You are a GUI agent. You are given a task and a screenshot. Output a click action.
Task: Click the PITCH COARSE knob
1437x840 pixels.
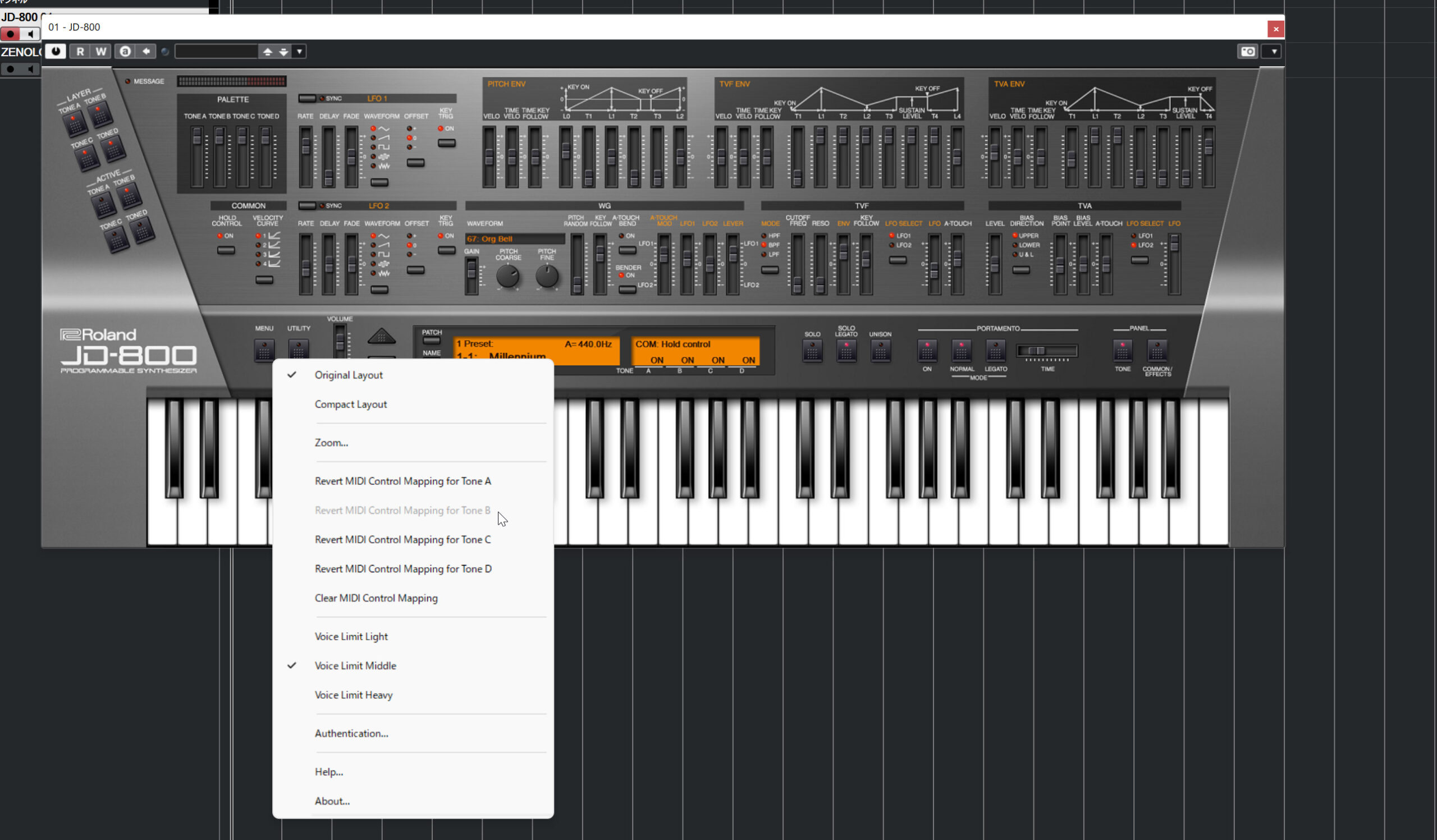507,277
